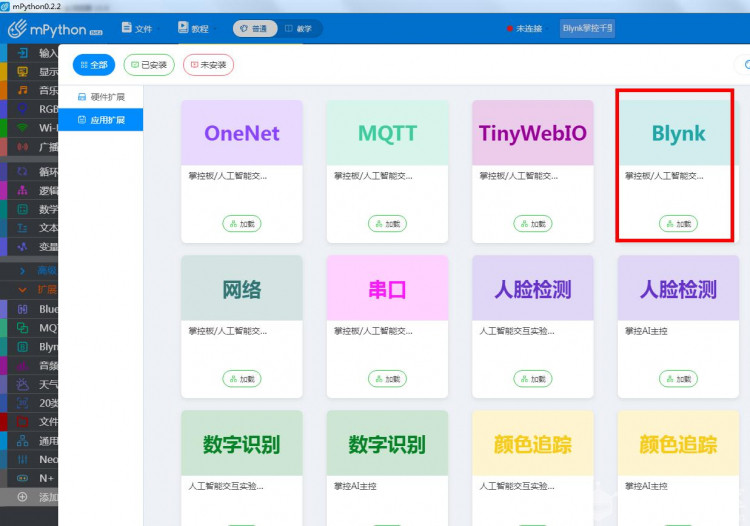
Task: Open the TinyWebIO card banner
Action: (533, 133)
